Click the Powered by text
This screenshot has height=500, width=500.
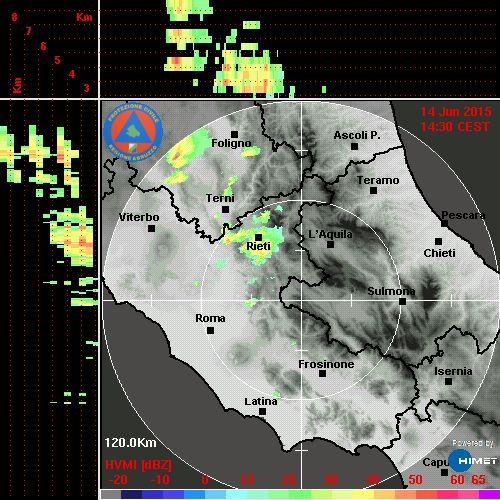pyautogui.click(x=473, y=443)
